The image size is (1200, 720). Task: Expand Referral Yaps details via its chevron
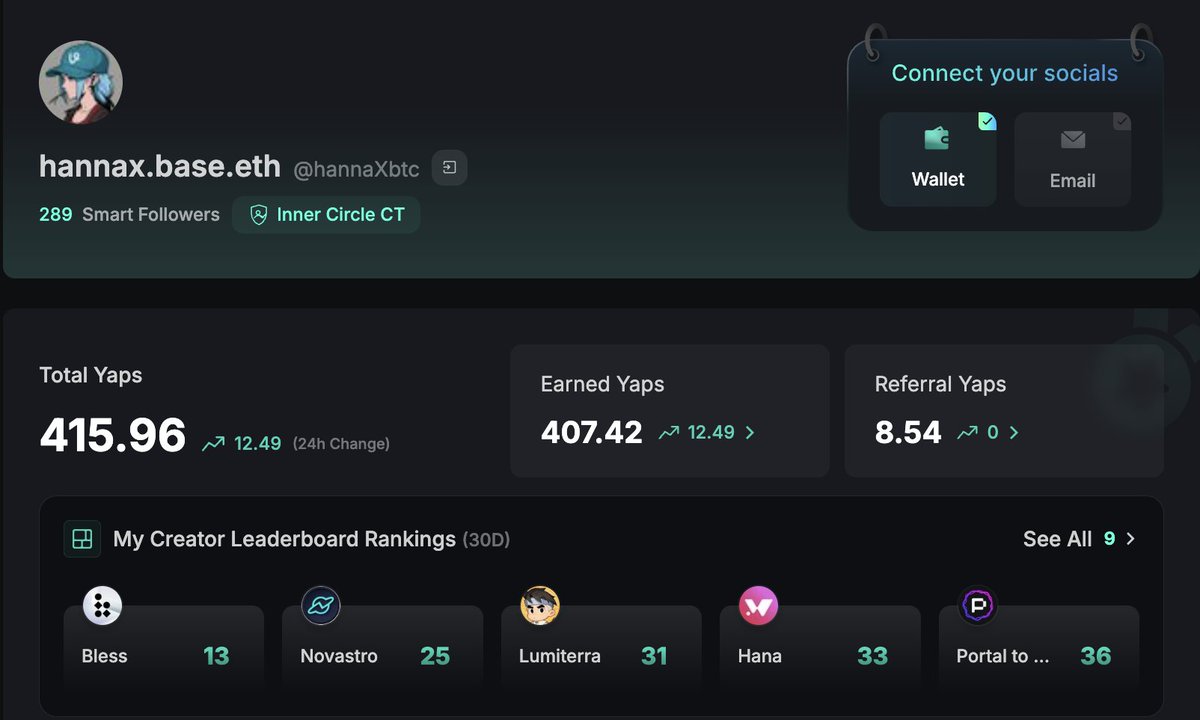click(x=1013, y=433)
